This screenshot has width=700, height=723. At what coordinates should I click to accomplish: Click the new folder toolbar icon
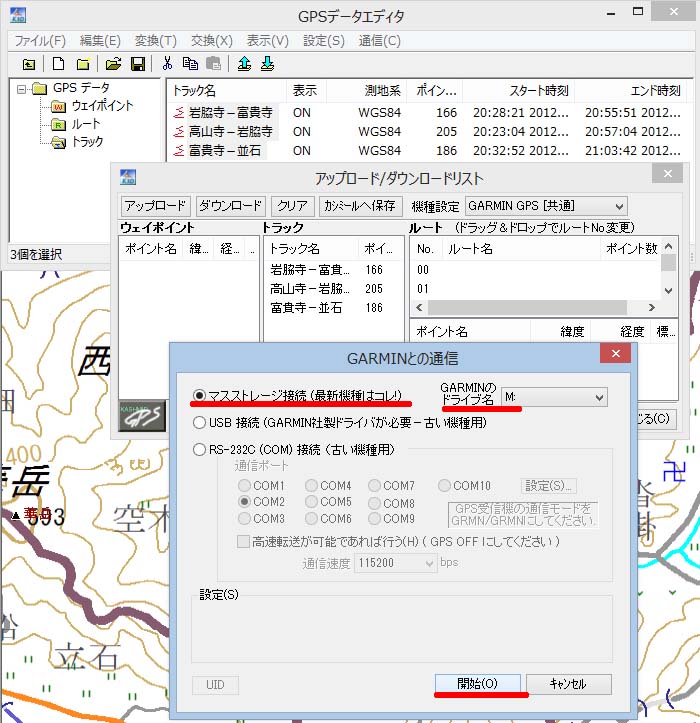(83, 64)
